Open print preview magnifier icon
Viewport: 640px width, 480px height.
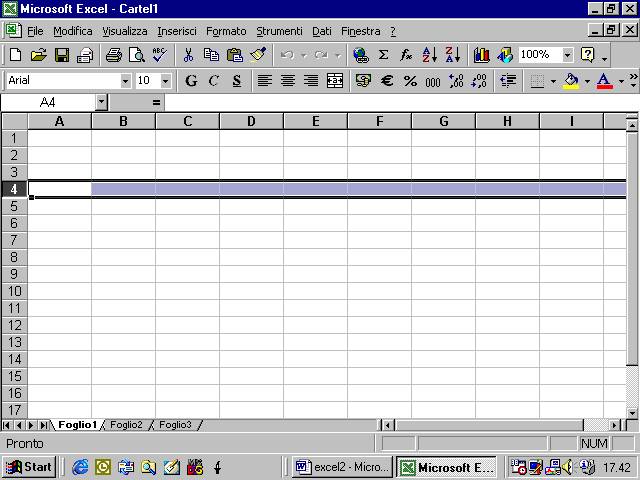[137, 55]
